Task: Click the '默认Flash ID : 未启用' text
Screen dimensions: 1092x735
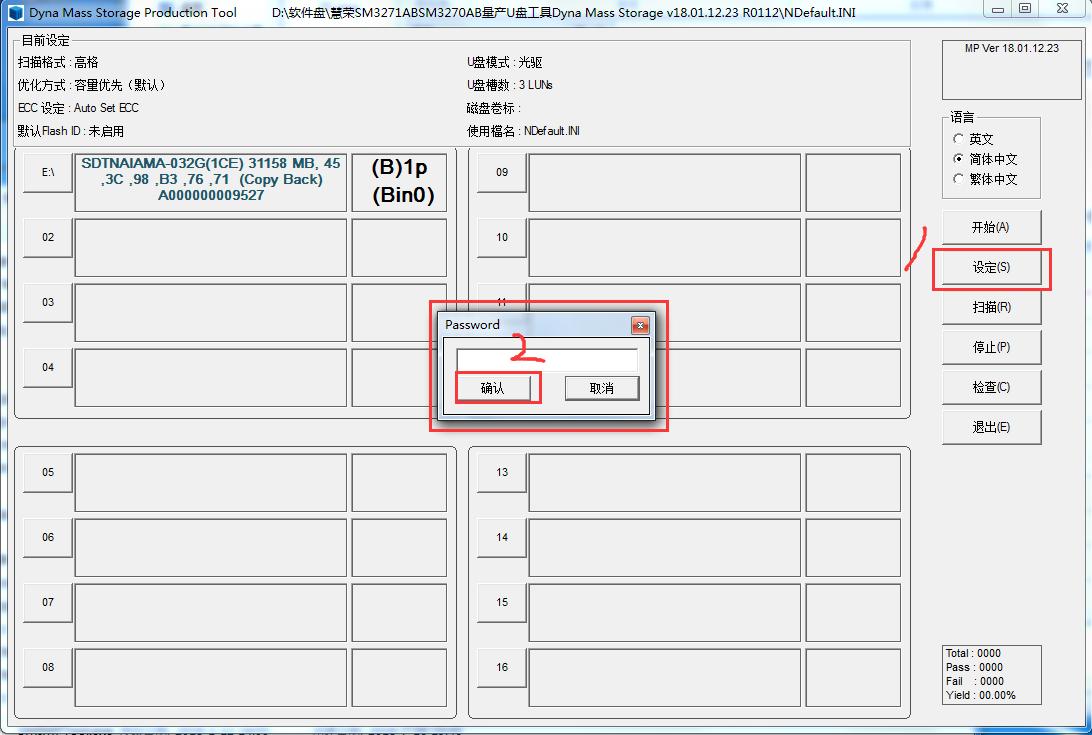Action: (70, 131)
